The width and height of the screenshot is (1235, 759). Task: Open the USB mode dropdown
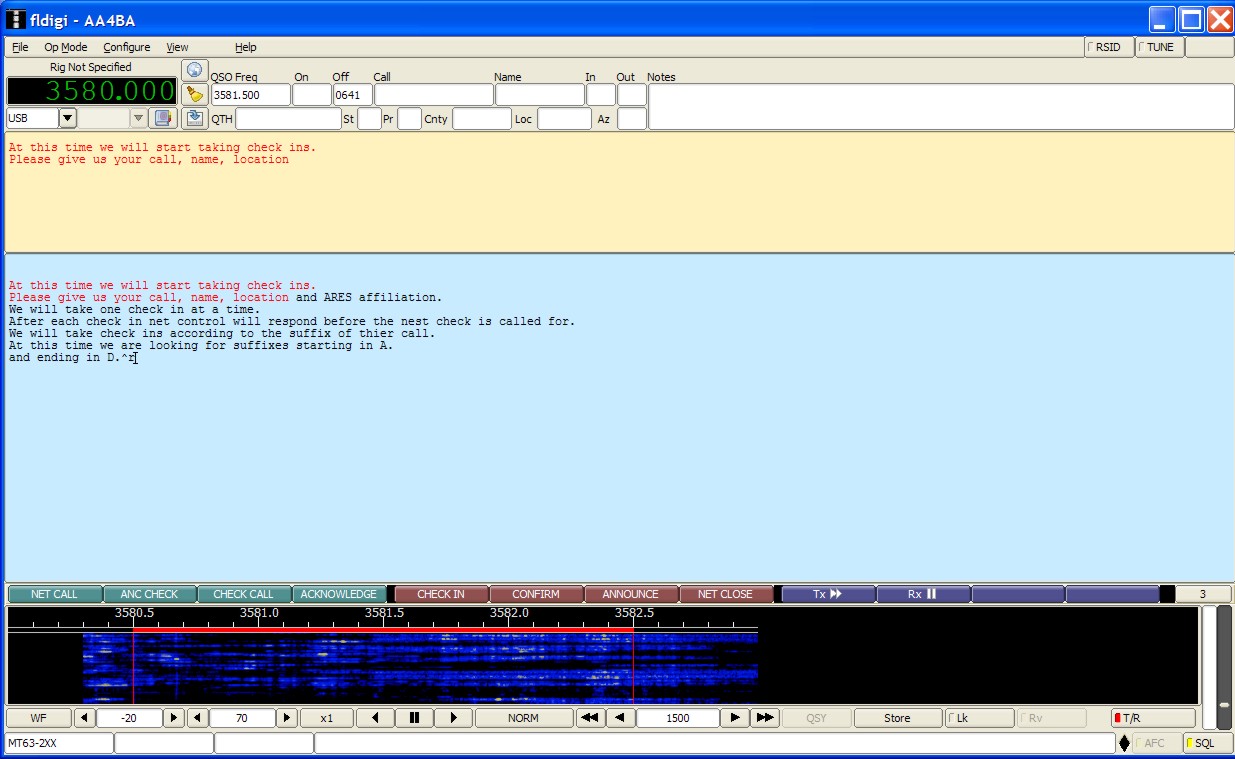(68, 118)
